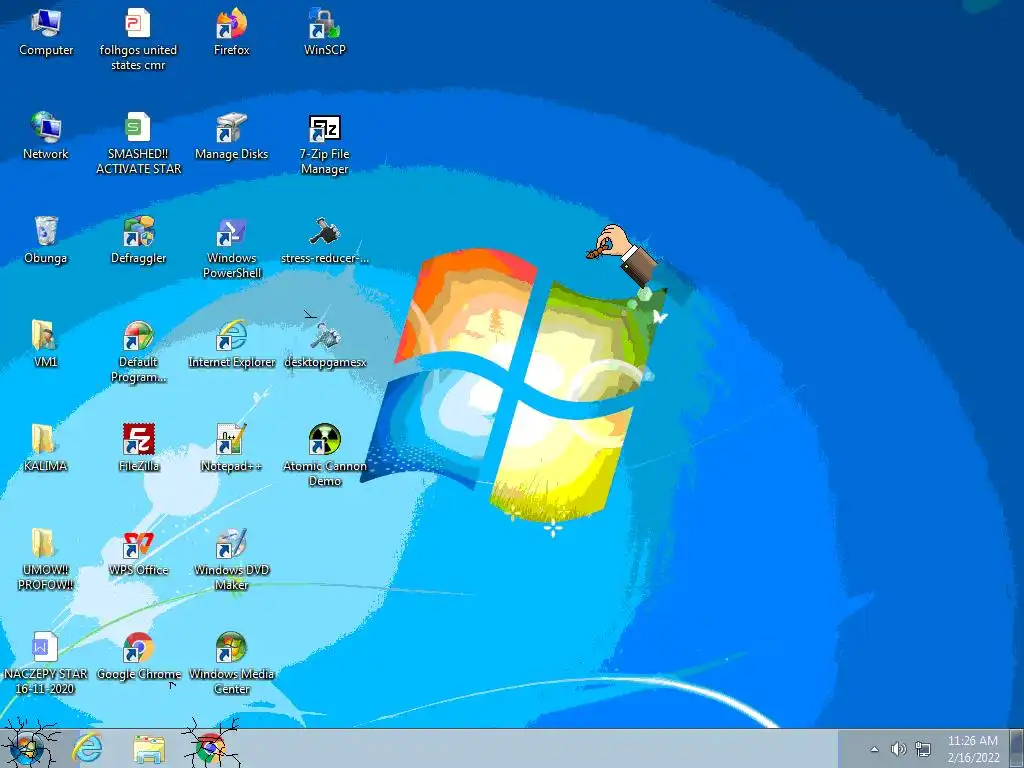Select the KALIMA folder
The image size is (1024, 768).
[x=46, y=447]
